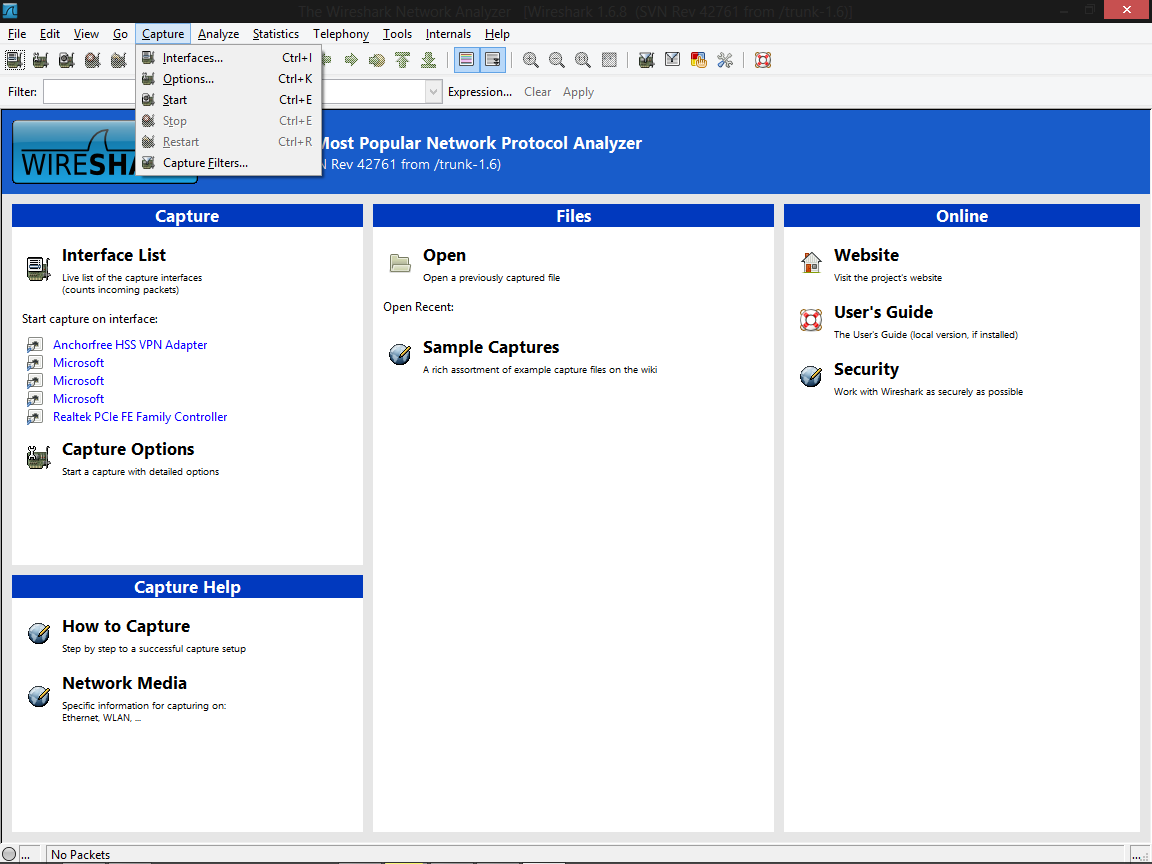Open the Analyze menu
The image size is (1152, 864).
[x=218, y=34]
